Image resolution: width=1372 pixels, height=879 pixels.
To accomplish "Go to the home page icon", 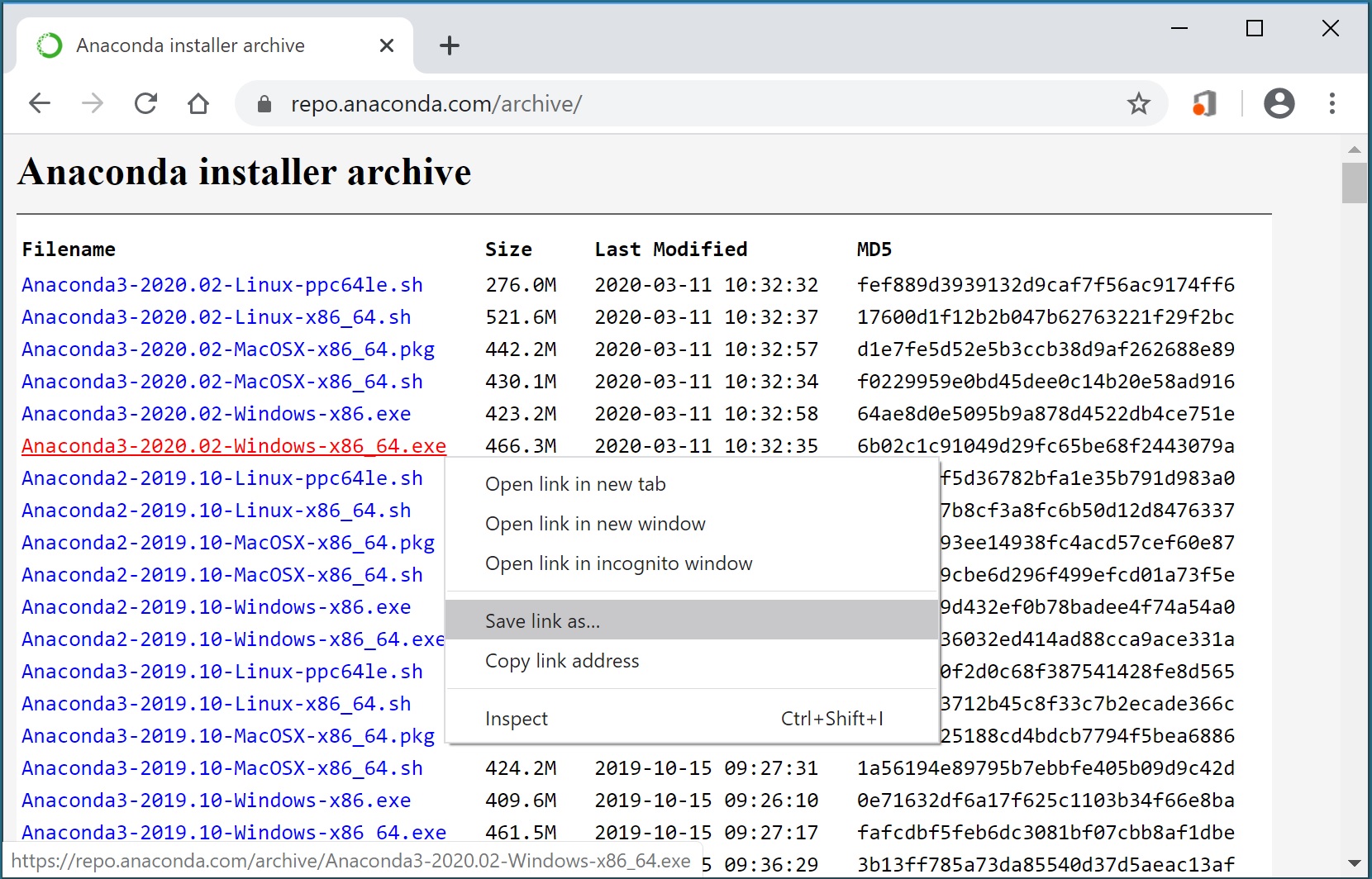I will click(198, 103).
